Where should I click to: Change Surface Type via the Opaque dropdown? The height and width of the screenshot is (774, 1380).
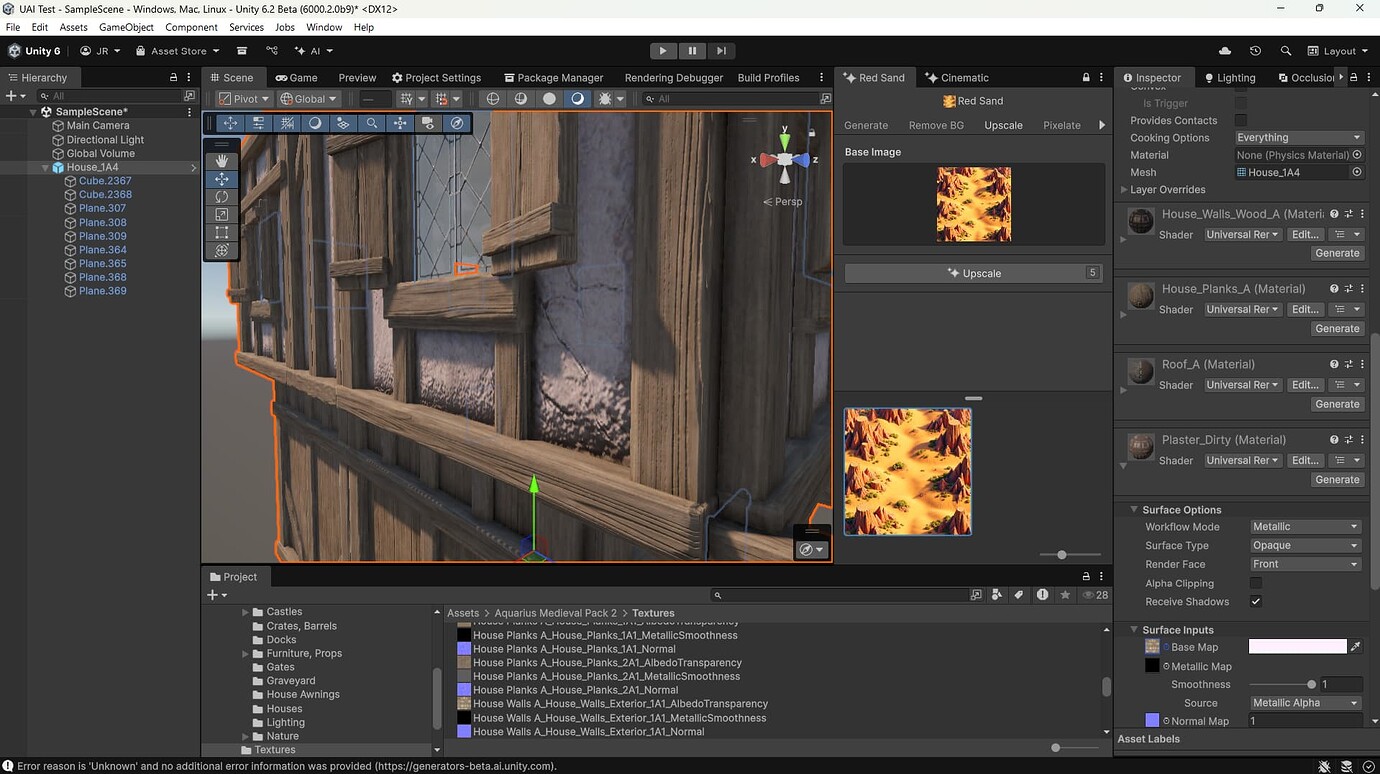coord(1304,545)
